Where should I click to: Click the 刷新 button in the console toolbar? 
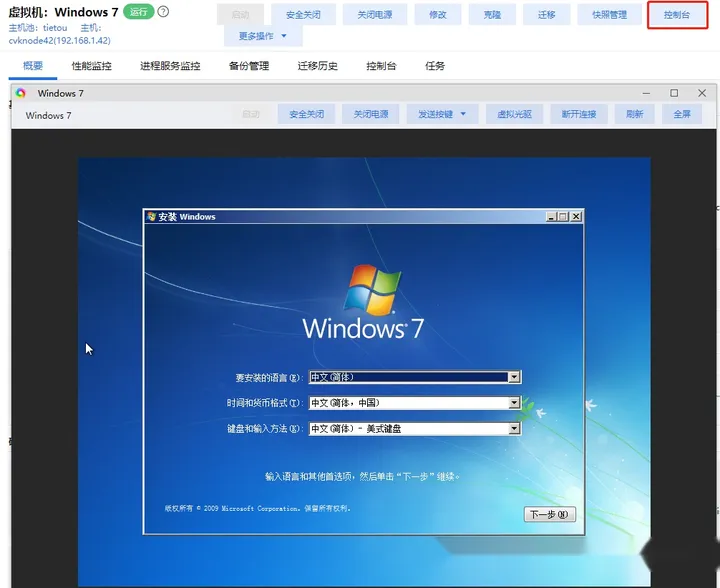pos(635,114)
